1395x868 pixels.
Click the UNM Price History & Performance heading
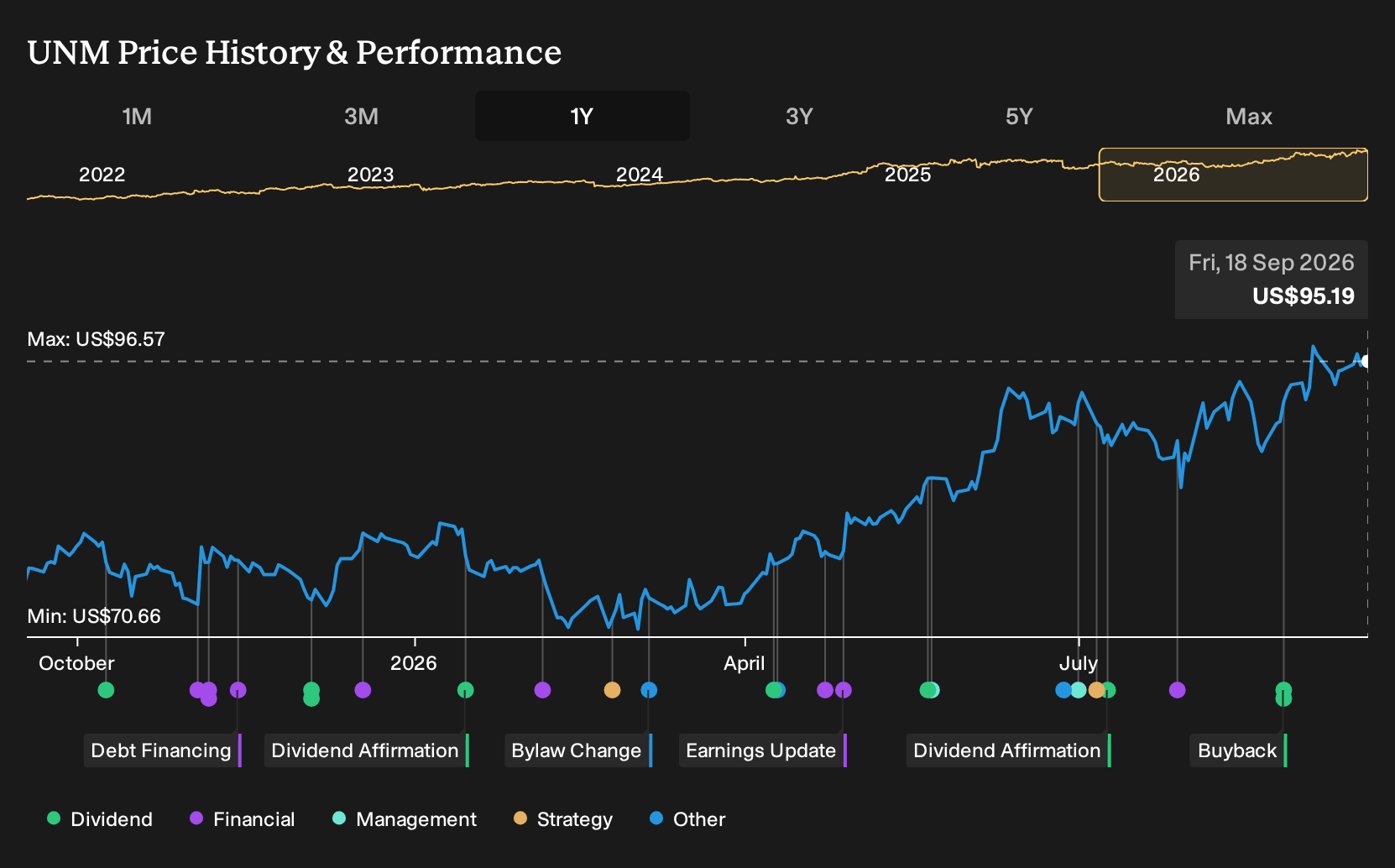(295, 53)
